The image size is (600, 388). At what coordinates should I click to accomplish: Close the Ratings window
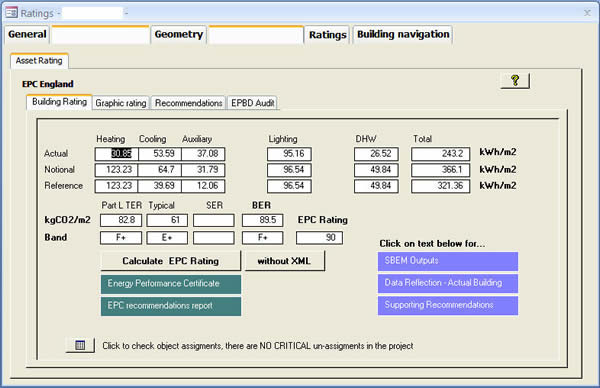(587, 13)
